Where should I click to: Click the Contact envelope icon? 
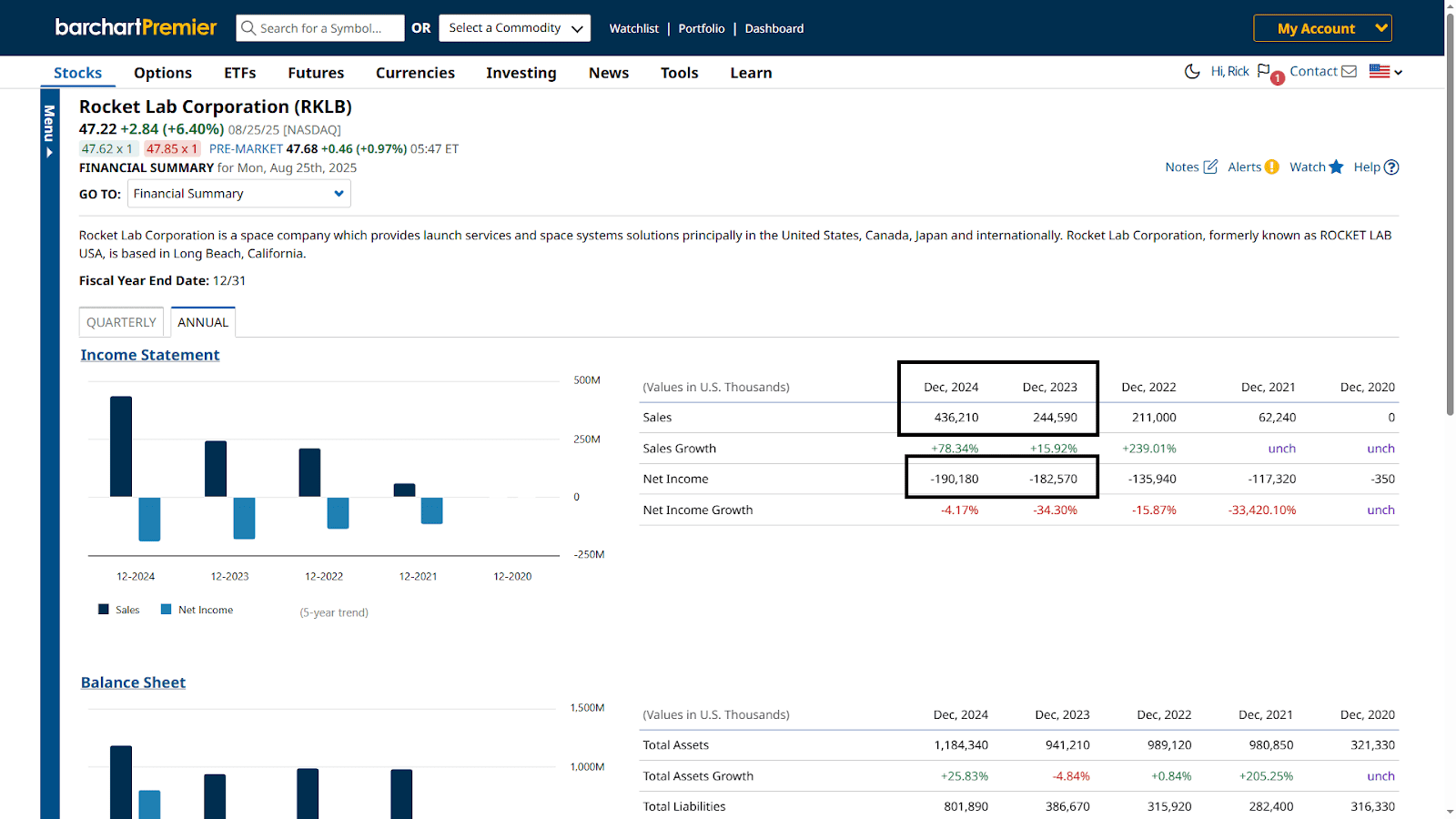point(1349,71)
